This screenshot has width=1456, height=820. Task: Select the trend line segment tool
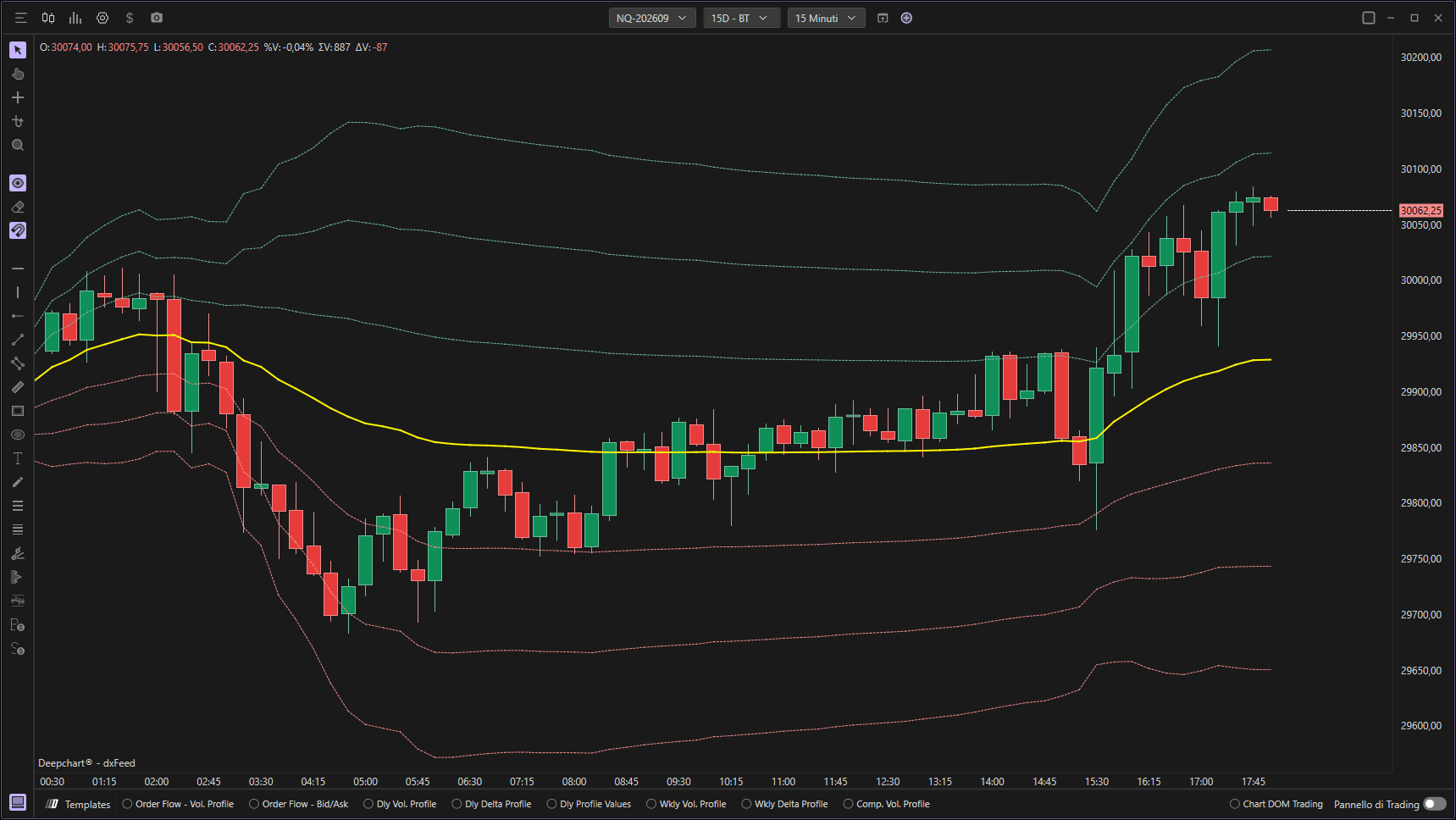point(18,340)
